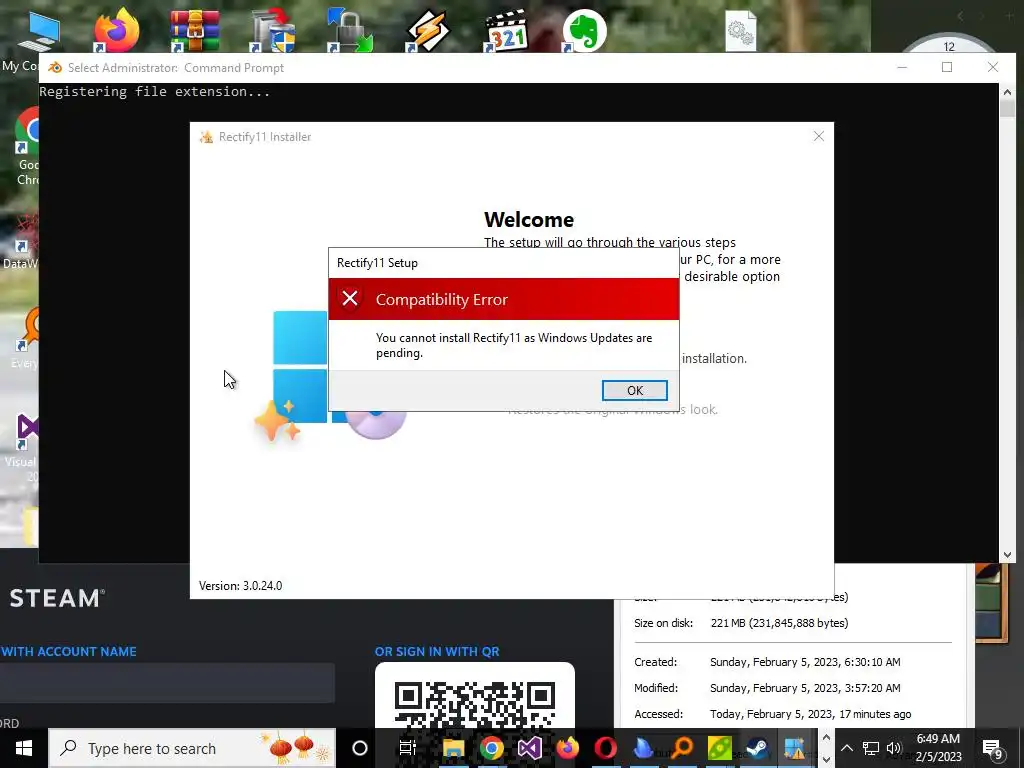
Task: Open the Winamp desktop shortcut
Action: (x=428, y=30)
